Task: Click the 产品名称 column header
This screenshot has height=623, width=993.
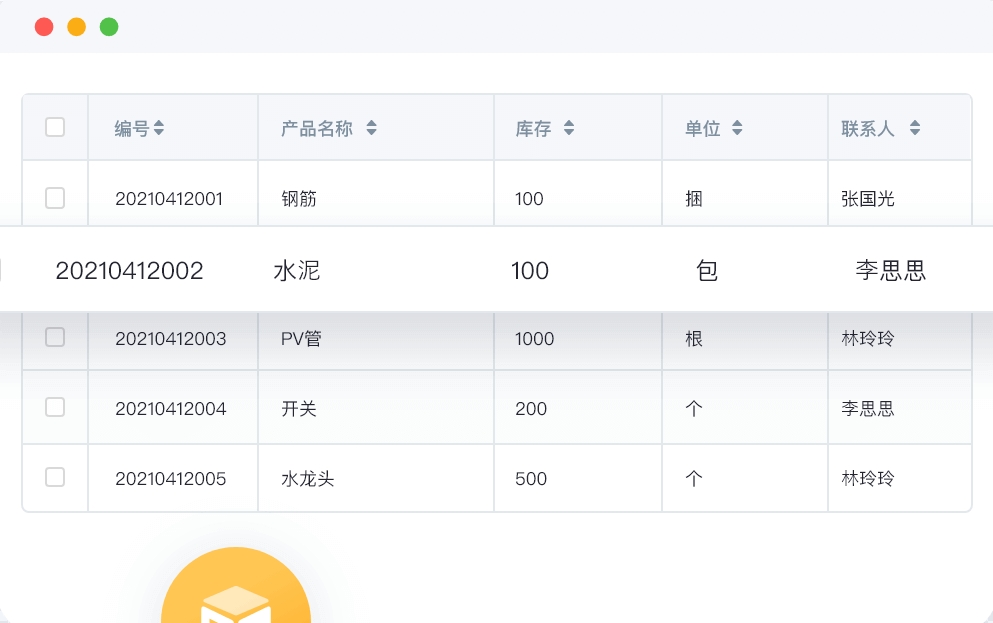Action: [x=317, y=129]
